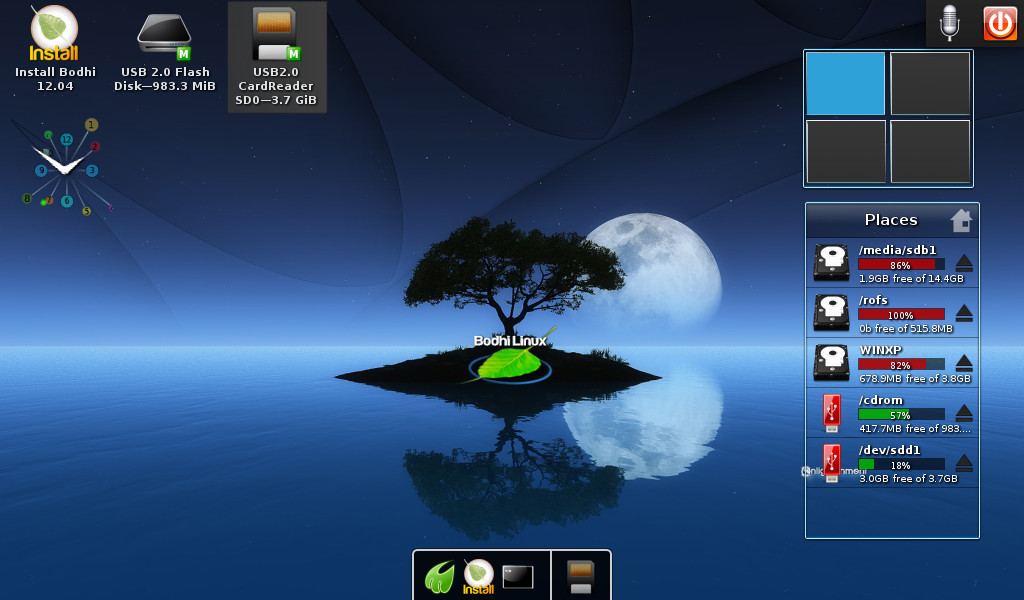Switch to the bottom-left virtual desktop
The height and width of the screenshot is (600, 1024).
point(846,151)
